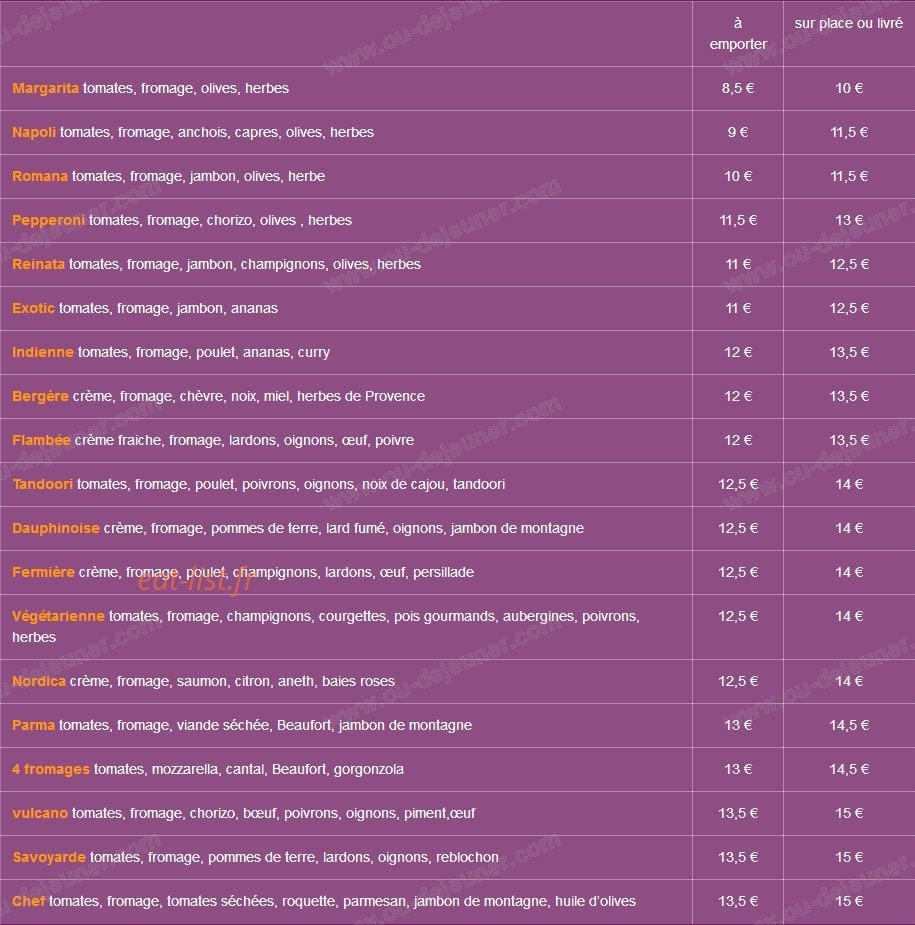Image resolution: width=915 pixels, height=925 pixels.
Task: Select the Exotic pizza name
Action: tap(33, 308)
